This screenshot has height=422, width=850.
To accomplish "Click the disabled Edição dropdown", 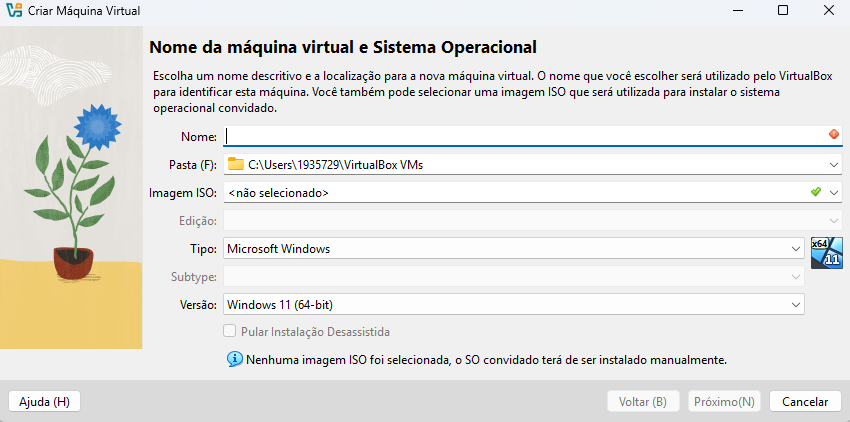I will (533, 221).
